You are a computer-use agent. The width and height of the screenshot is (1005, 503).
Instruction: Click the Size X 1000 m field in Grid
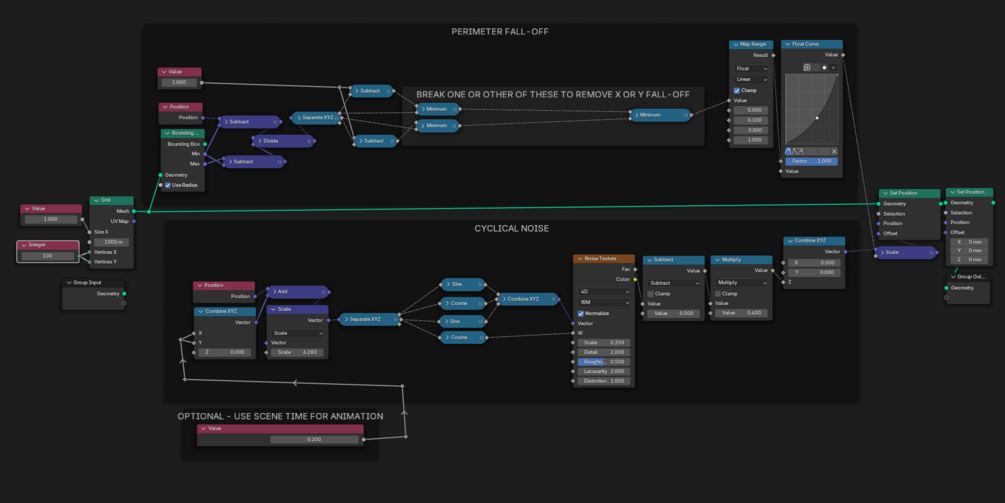pos(112,242)
